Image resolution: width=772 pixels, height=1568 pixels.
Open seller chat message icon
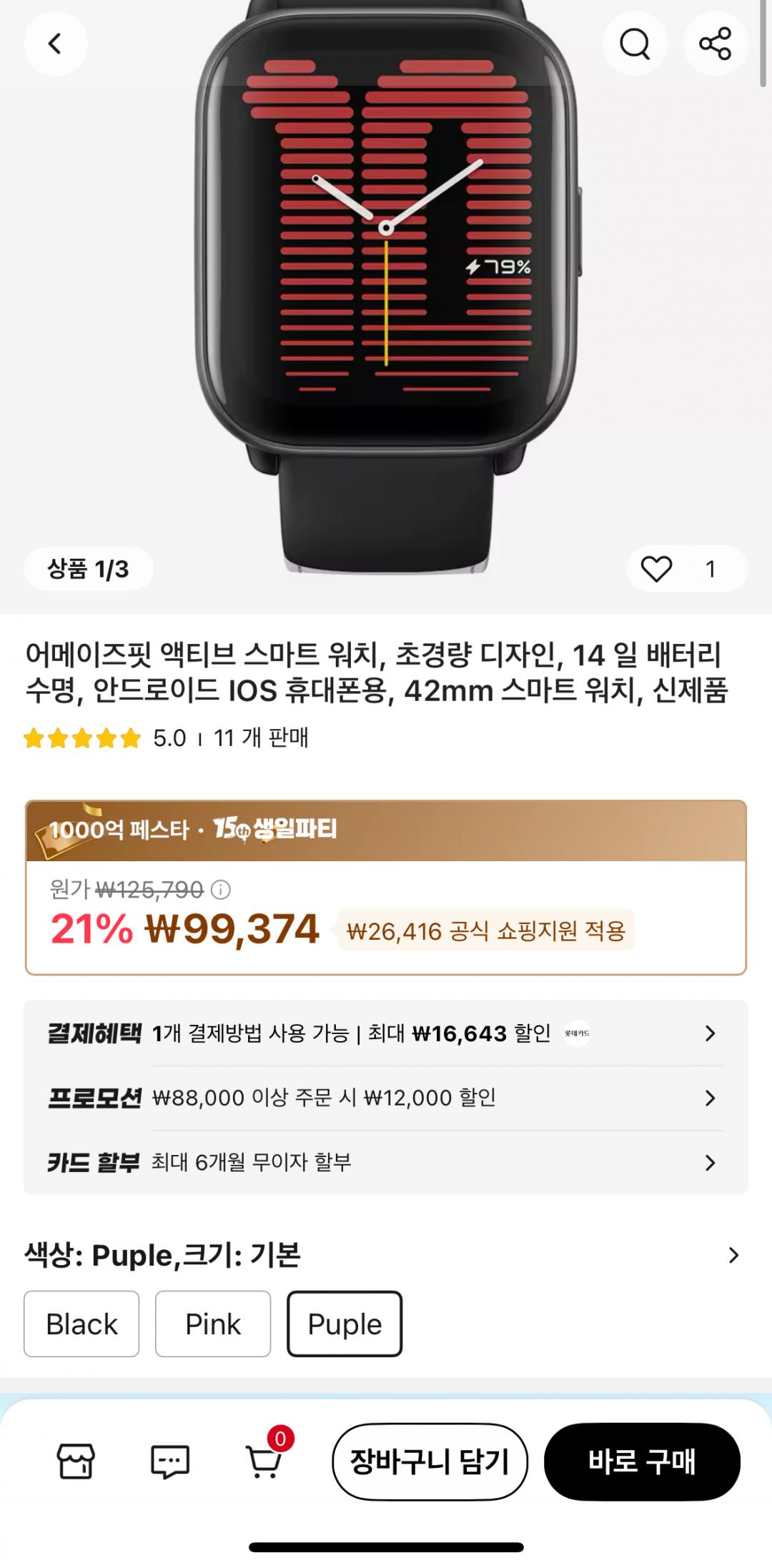(170, 1462)
